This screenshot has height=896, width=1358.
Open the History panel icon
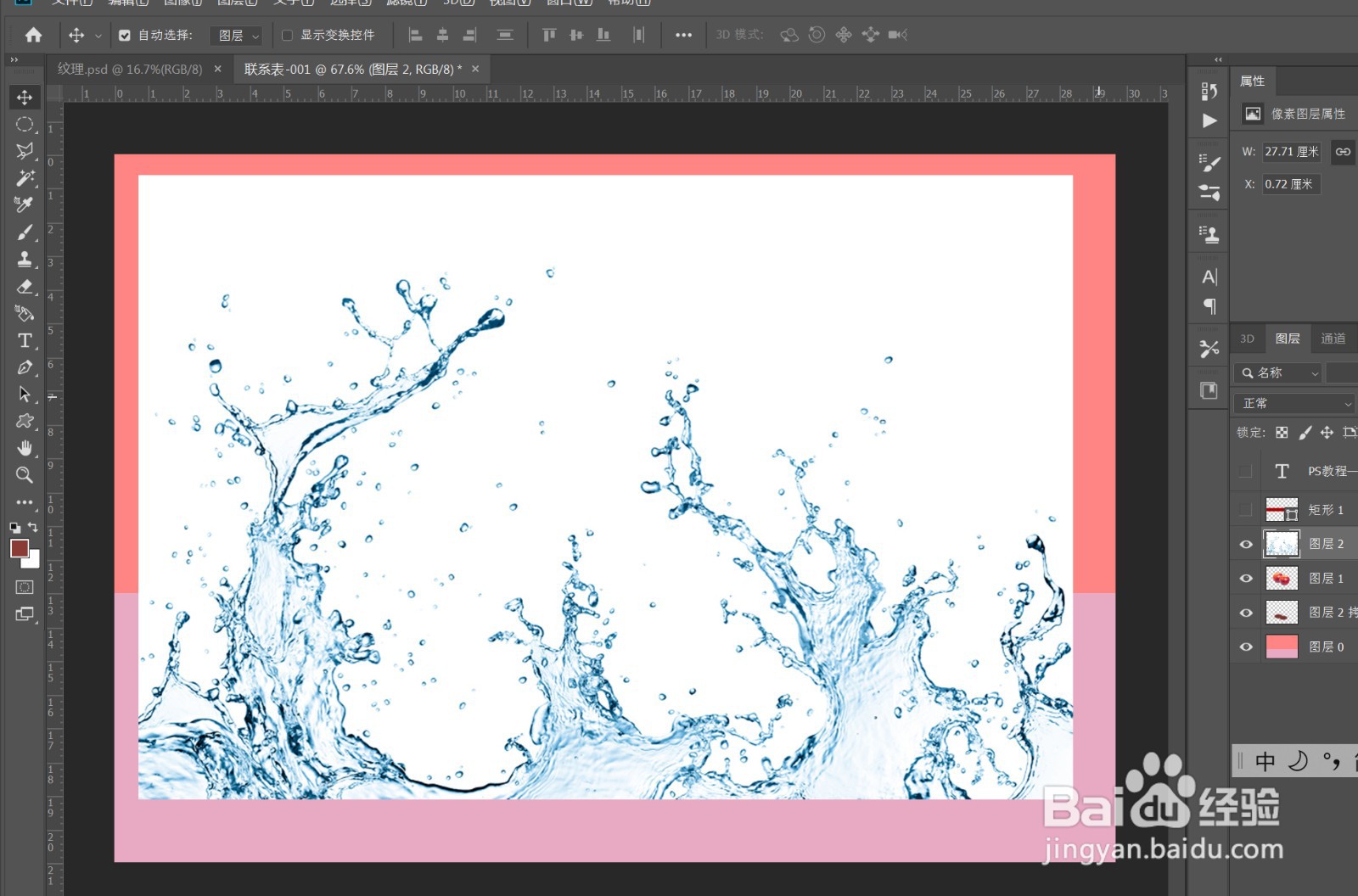coord(1209,92)
